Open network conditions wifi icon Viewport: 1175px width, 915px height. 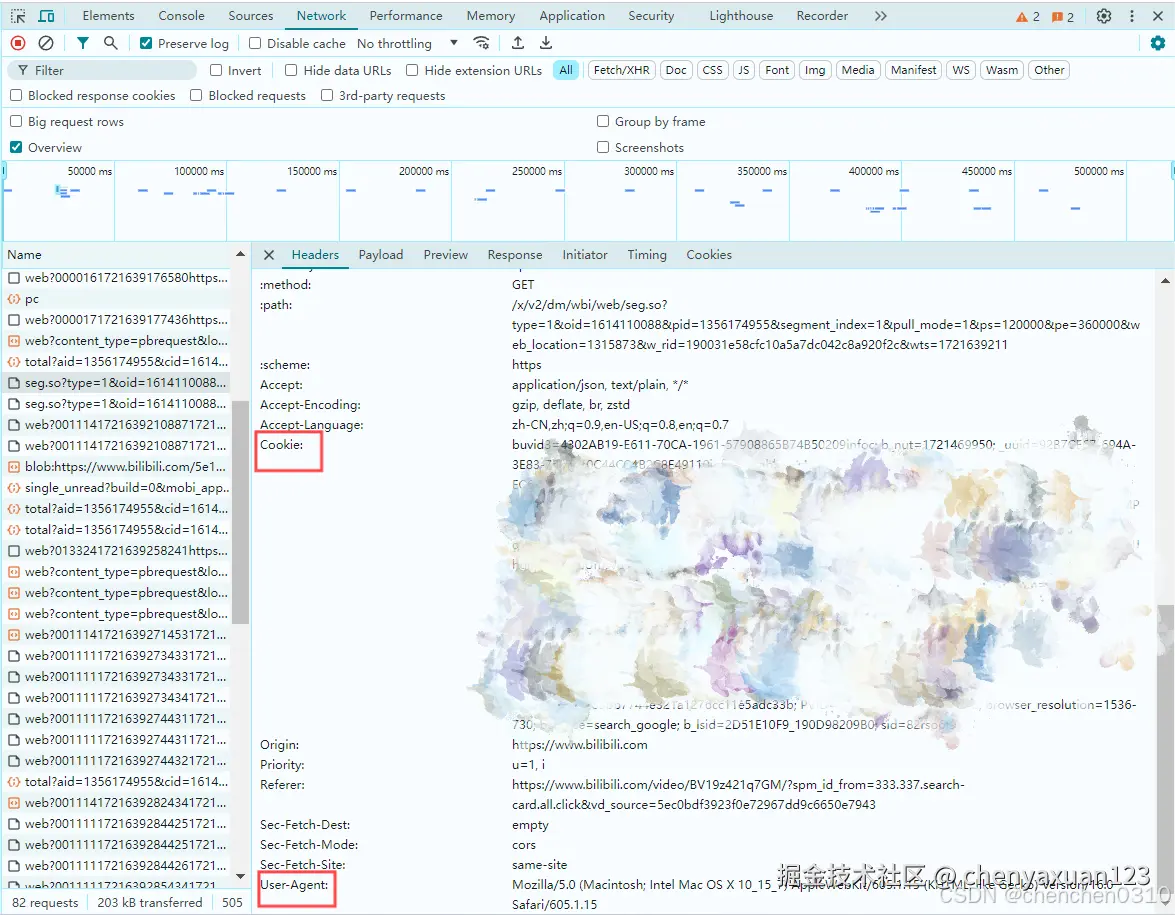482,43
